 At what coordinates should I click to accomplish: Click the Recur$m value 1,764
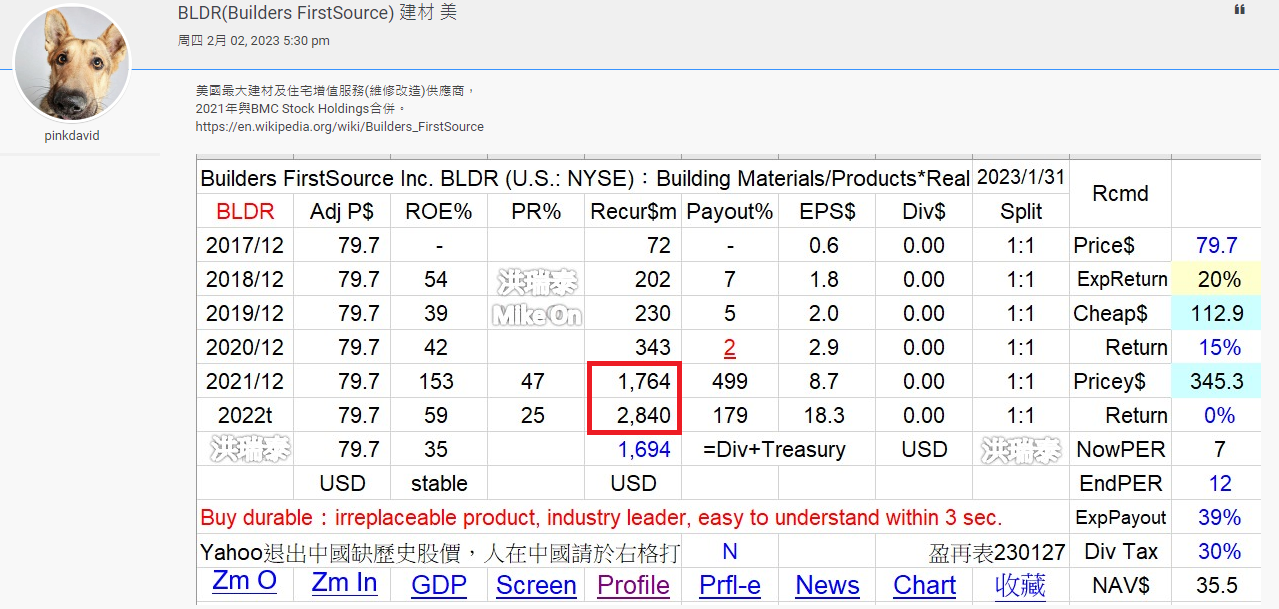pyautogui.click(x=644, y=381)
